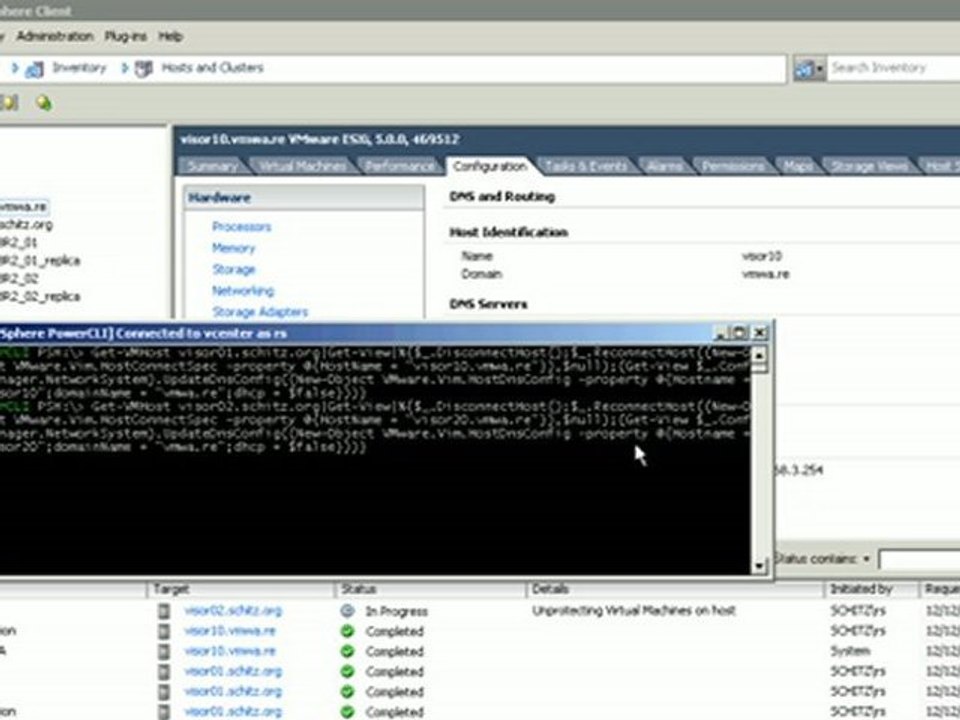Screen dimensions: 960x720
Task: Click the first visor01.schitz.org target link
Action: pyautogui.click(x=233, y=671)
